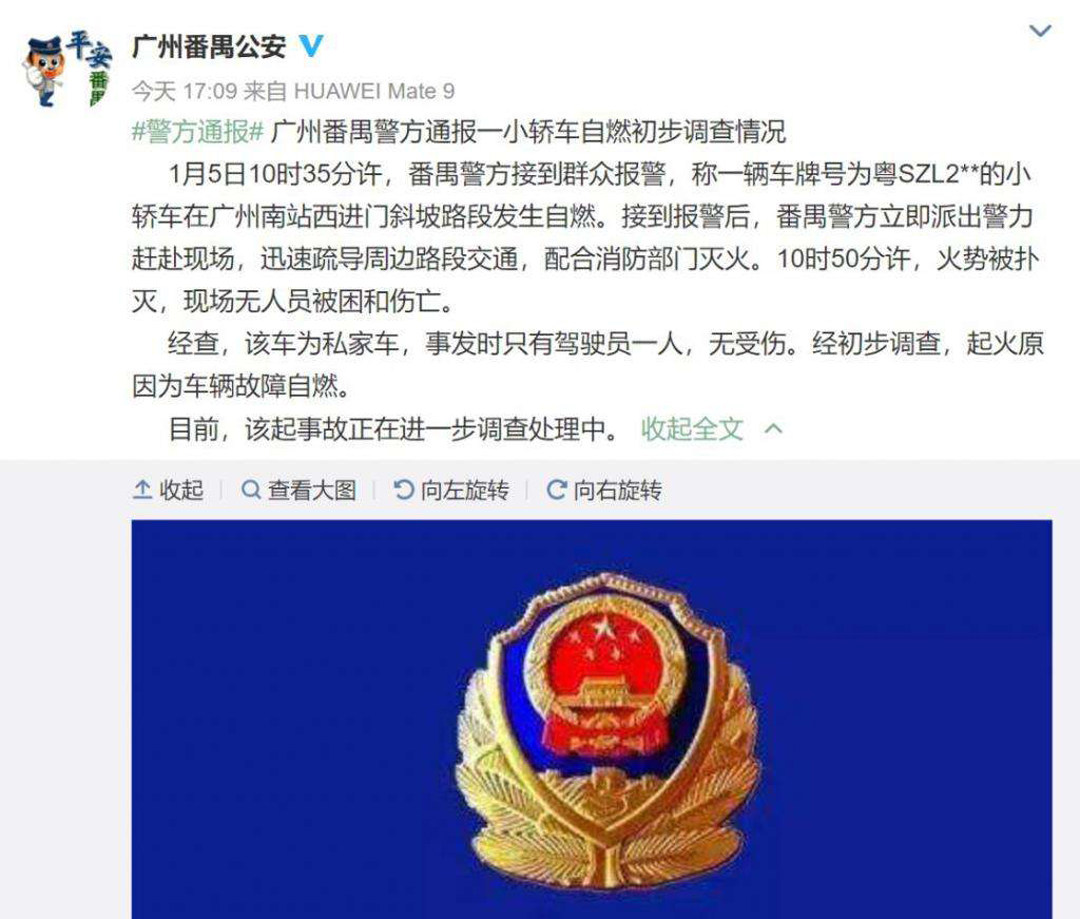Rotate image left with 向左旋转
Viewport: 1080px width, 919px height.
pyautogui.click(x=465, y=490)
